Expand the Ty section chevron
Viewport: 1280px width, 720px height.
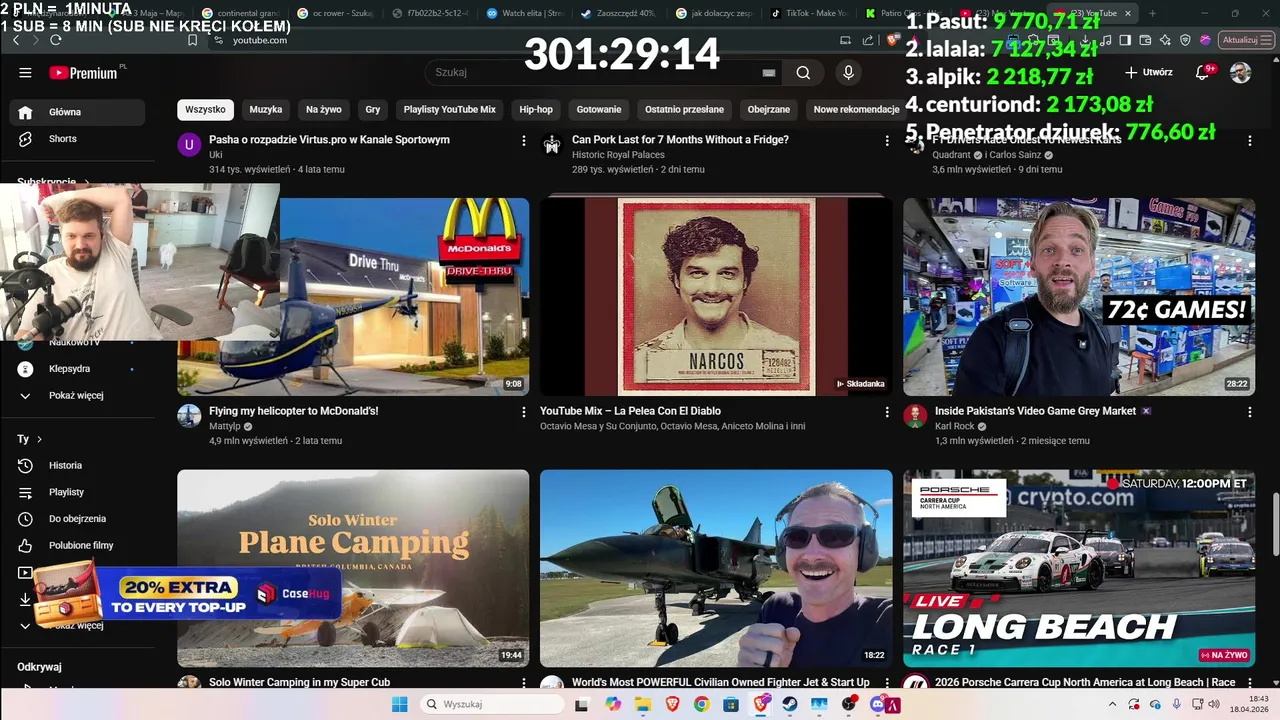[39, 439]
